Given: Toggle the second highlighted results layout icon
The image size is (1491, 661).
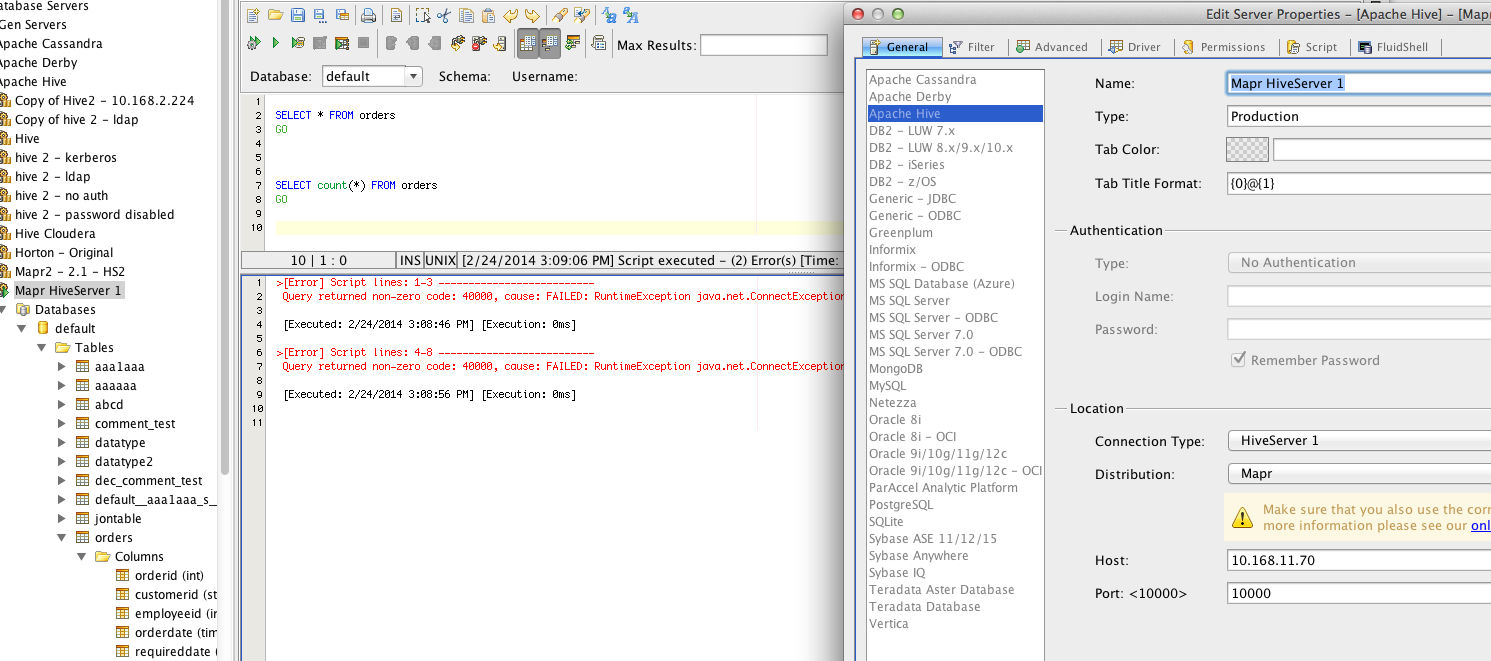Looking at the screenshot, I should click(550, 43).
